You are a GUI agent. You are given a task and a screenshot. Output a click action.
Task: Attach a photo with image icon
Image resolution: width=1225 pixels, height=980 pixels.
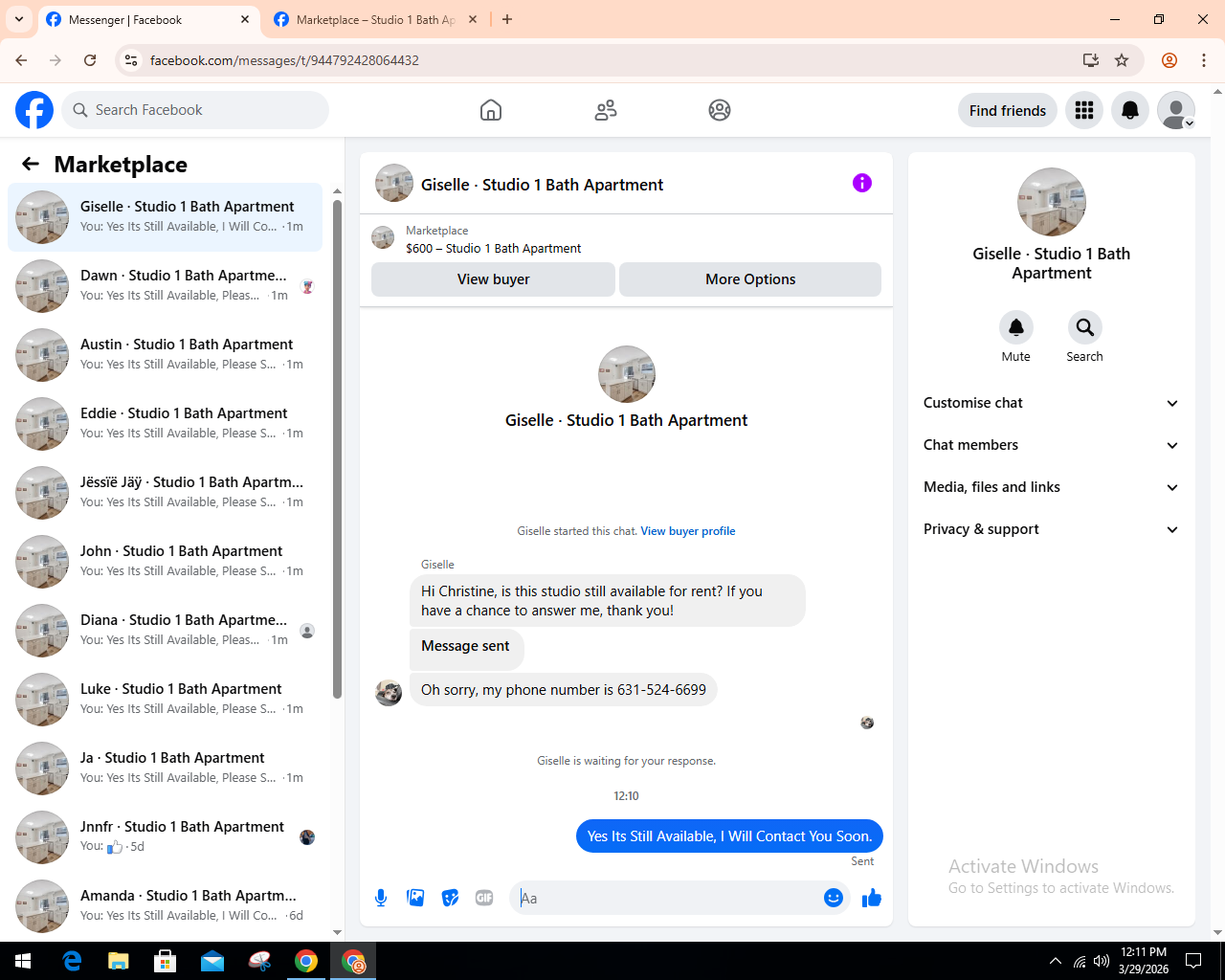click(x=415, y=898)
